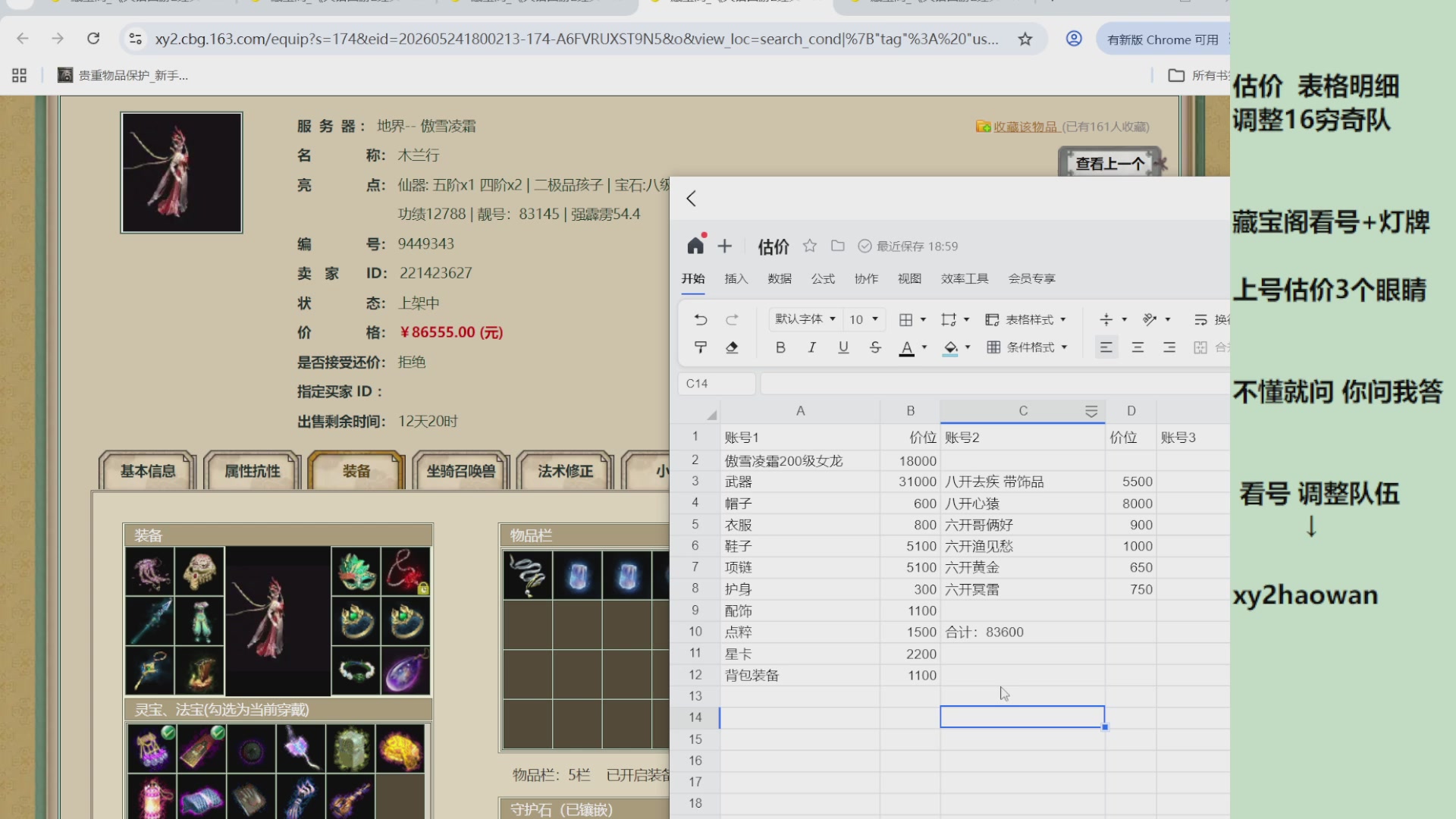Open the column C filter menu icon
Image resolution: width=1456 pixels, height=819 pixels.
coord(1091,411)
